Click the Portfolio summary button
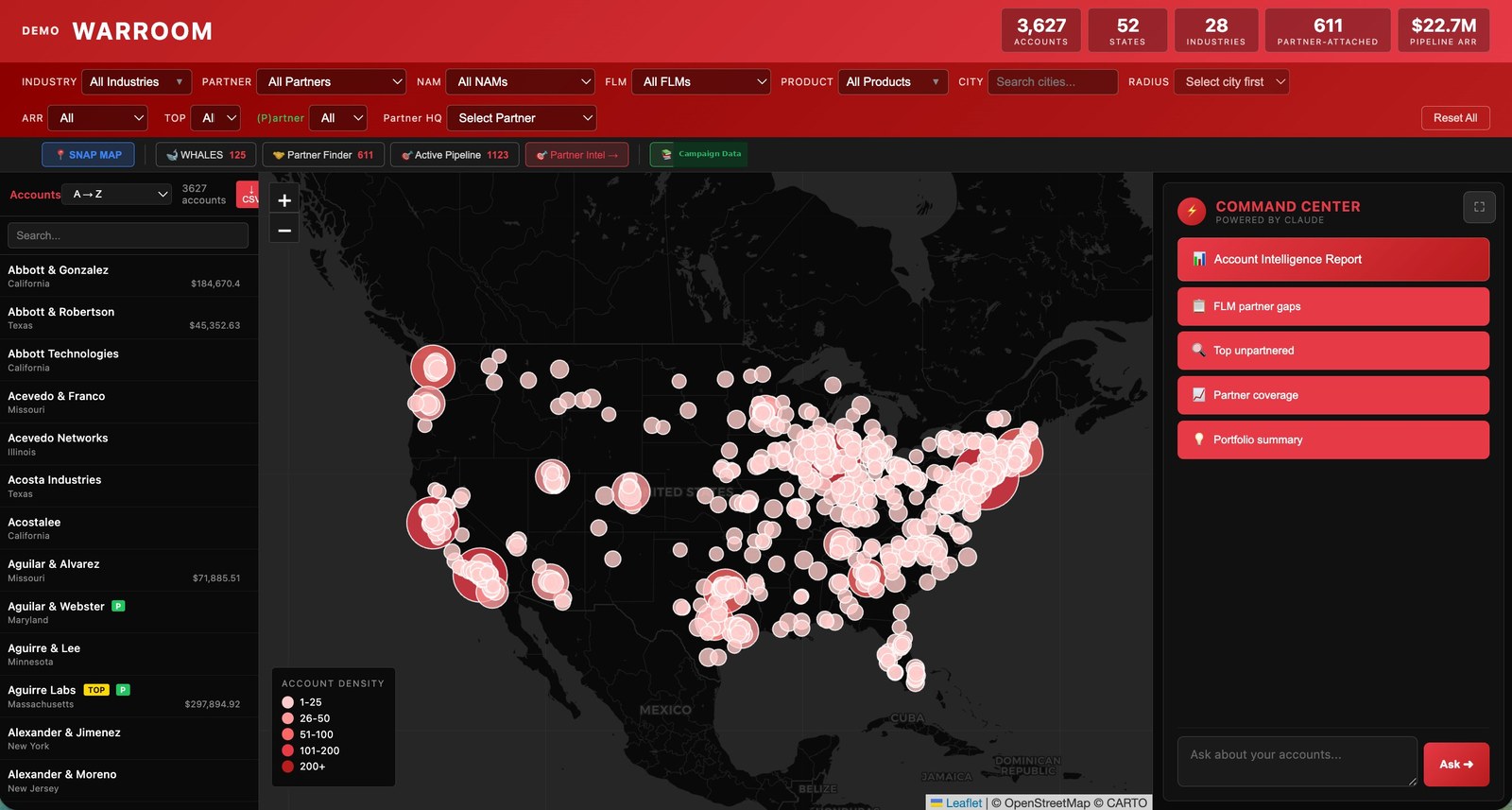Image resolution: width=1512 pixels, height=810 pixels. (x=1333, y=439)
